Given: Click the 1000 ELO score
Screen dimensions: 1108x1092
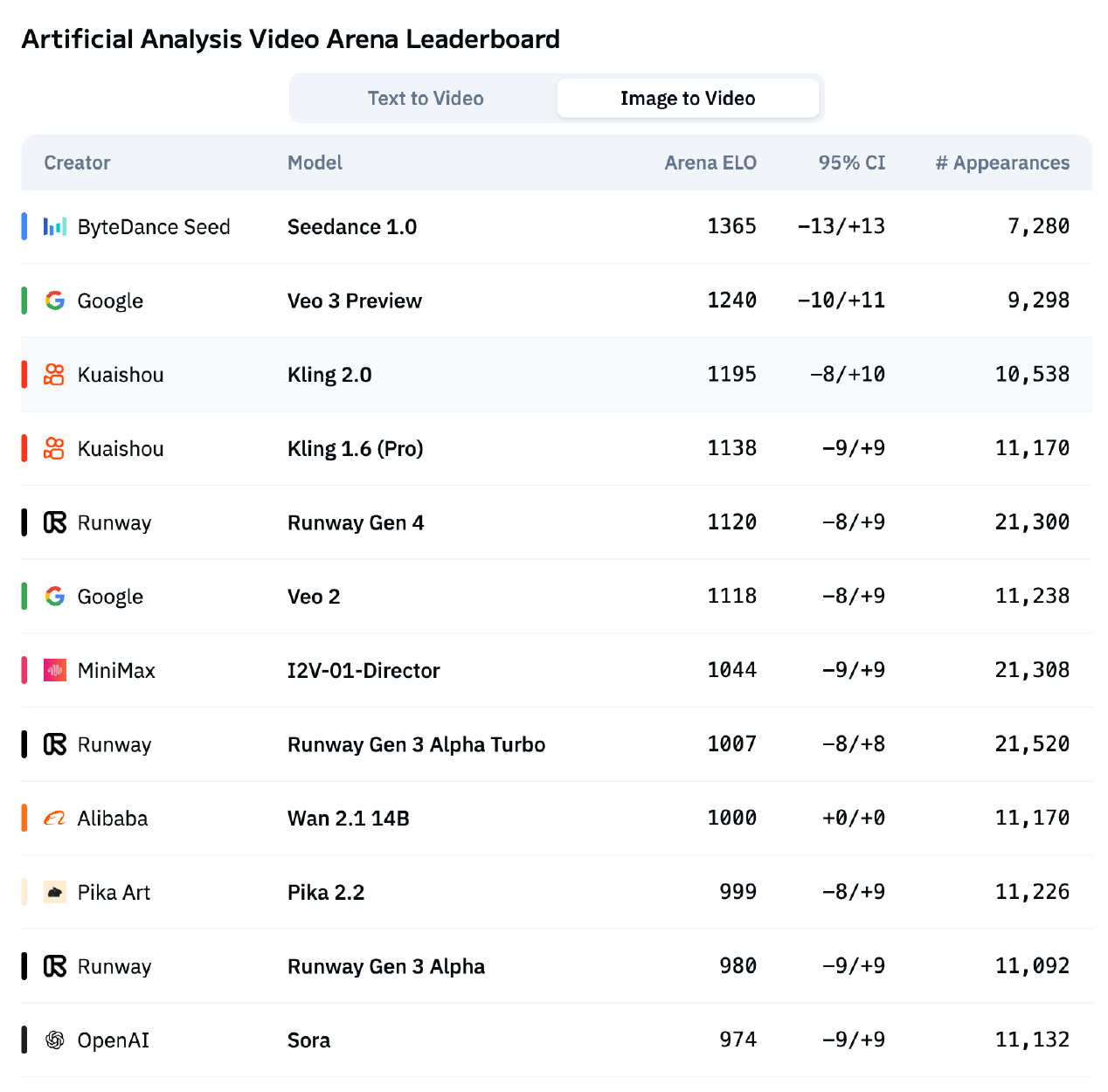Looking at the screenshot, I should [732, 818].
